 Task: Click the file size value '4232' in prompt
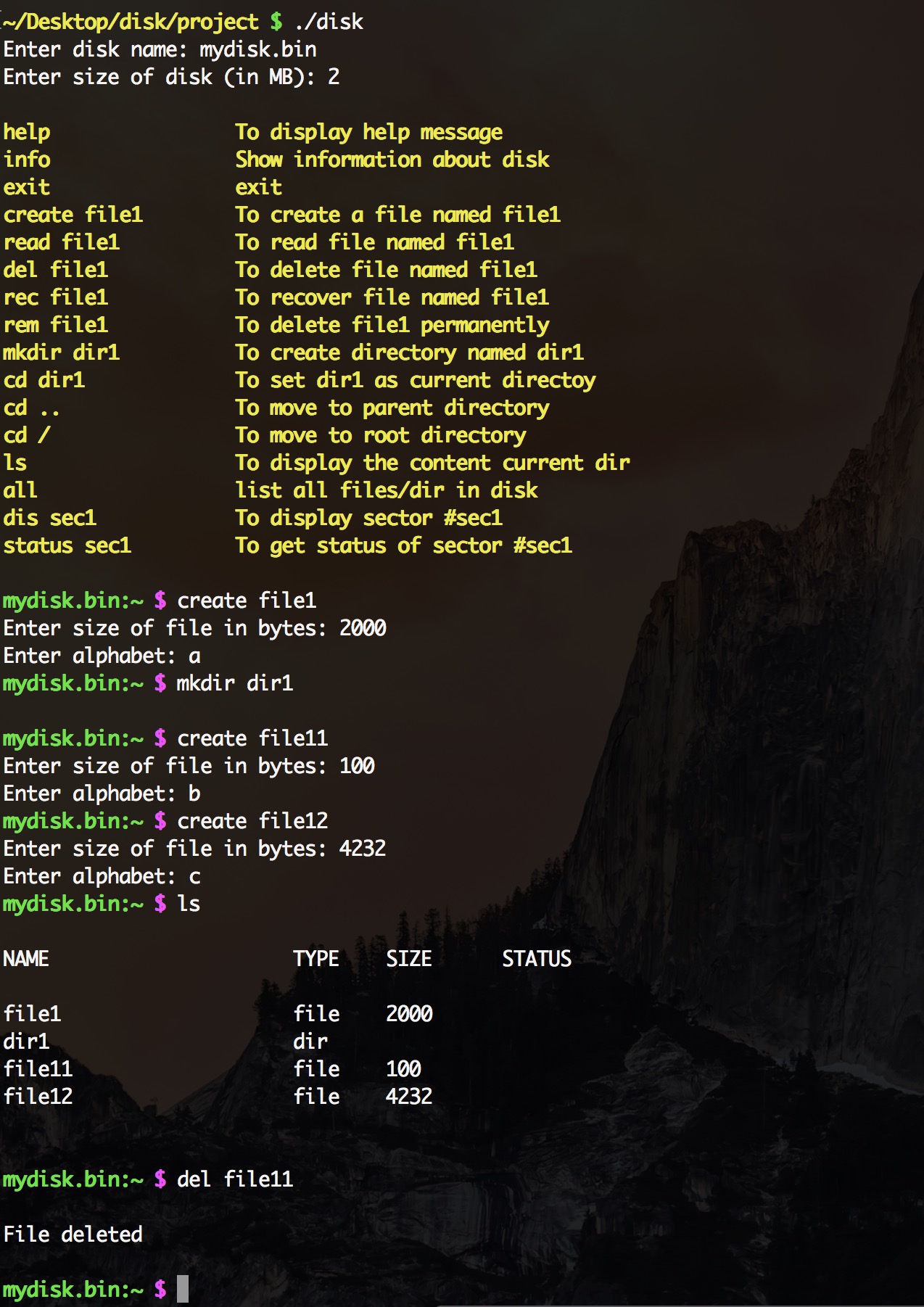tap(363, 849)
